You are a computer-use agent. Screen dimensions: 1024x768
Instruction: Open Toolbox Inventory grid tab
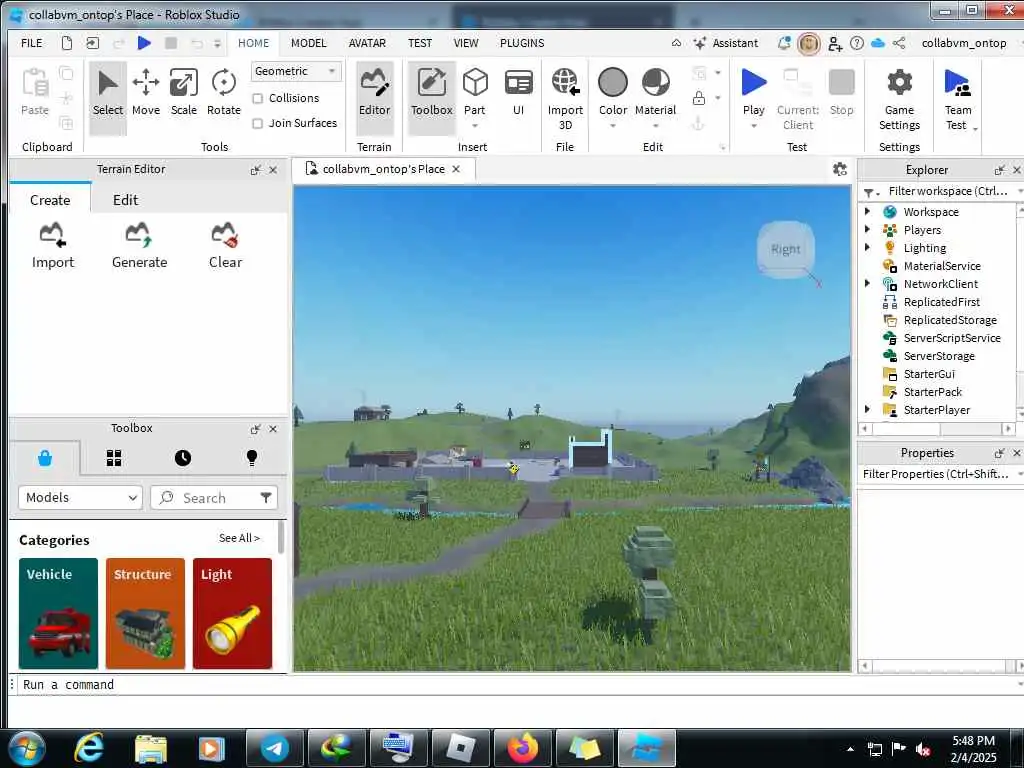114,458
